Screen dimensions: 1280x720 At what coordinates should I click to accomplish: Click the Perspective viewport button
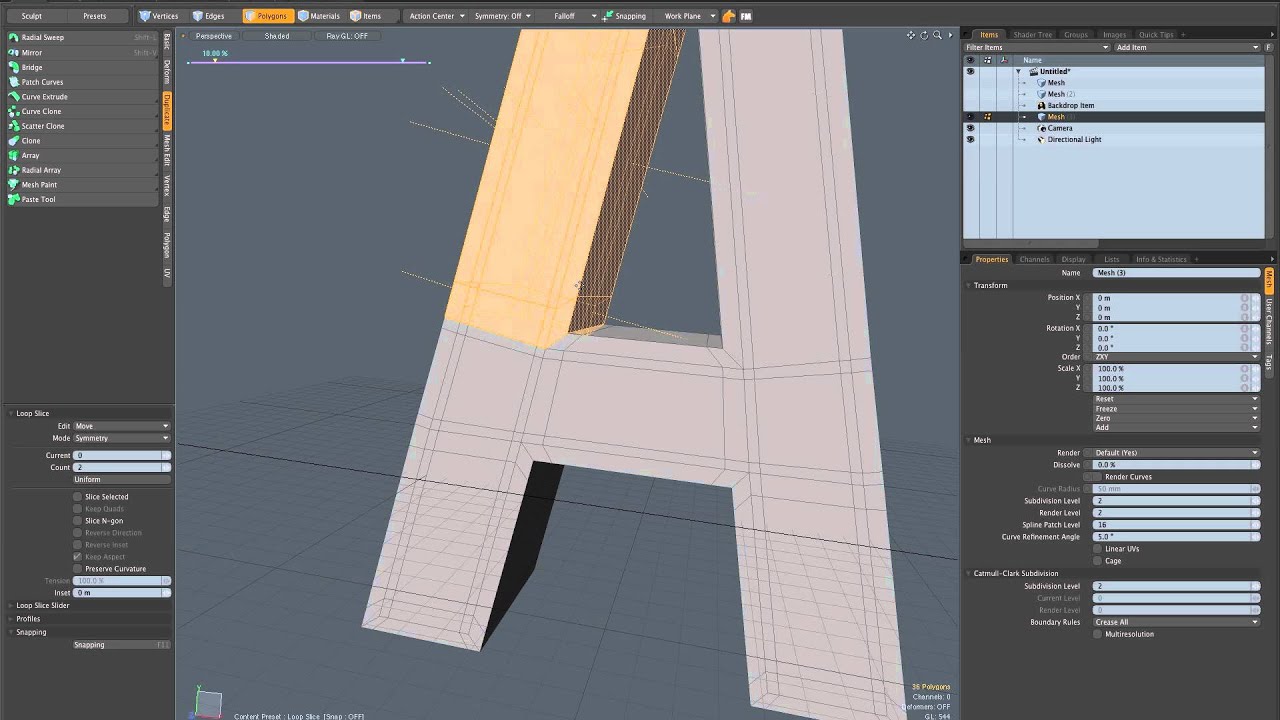pyautogui.click(x=213, y=36)
